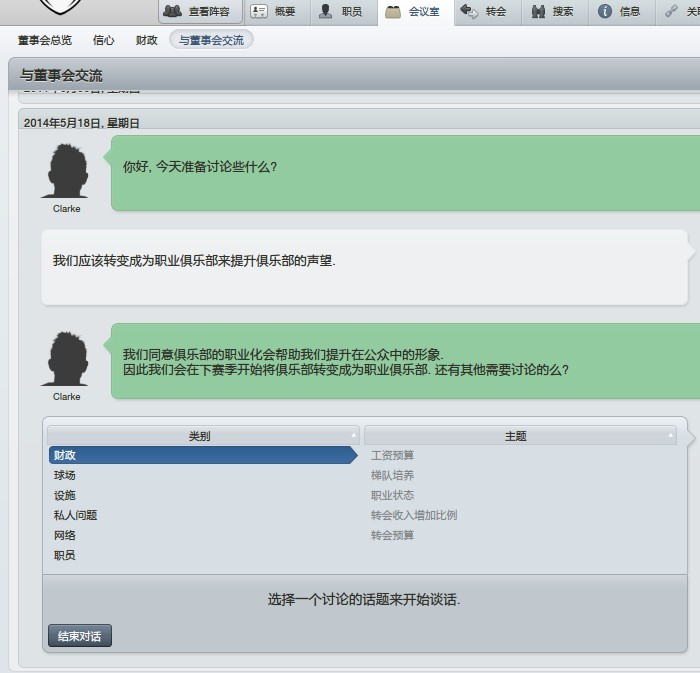700x673 pixels.
Task: Click the information circle icon
Action: [605, 11]
